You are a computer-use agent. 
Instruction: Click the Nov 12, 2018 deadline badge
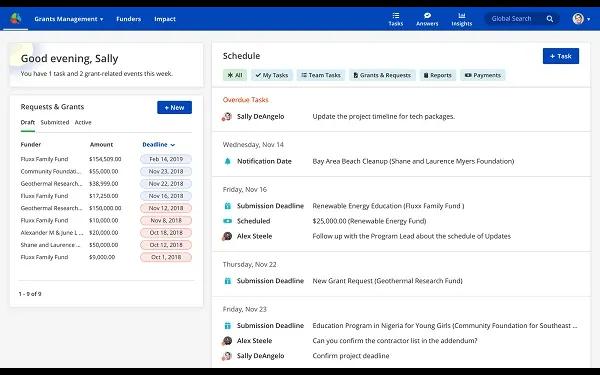[x=166, y=208]
